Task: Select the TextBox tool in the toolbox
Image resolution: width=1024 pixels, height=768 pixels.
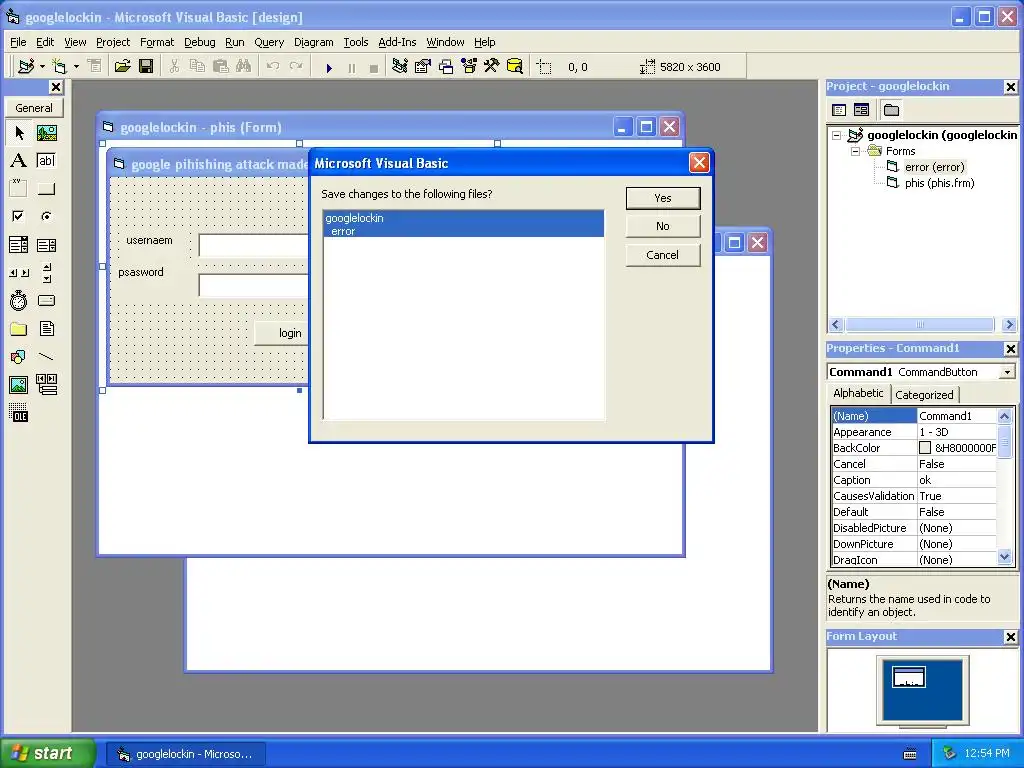Action: tap(46, 161)
